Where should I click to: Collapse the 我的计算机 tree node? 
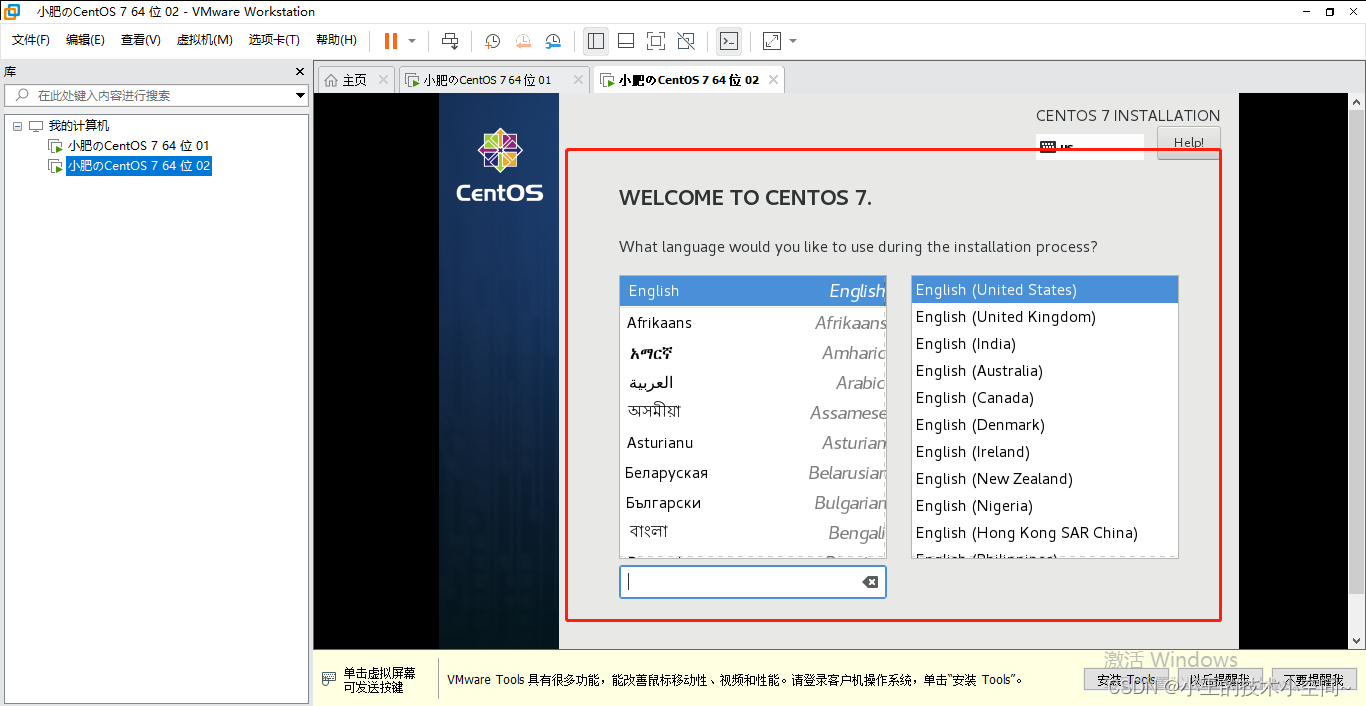(x=18, y=126)
